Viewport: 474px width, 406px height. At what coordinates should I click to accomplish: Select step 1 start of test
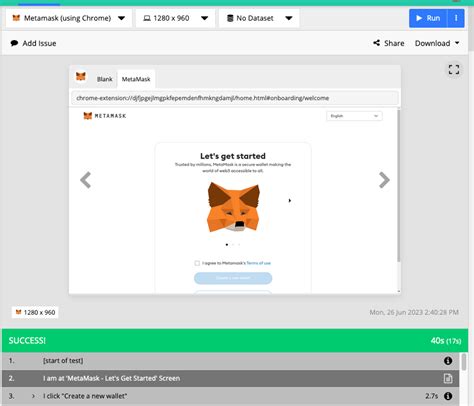click(x=230, y=361)
